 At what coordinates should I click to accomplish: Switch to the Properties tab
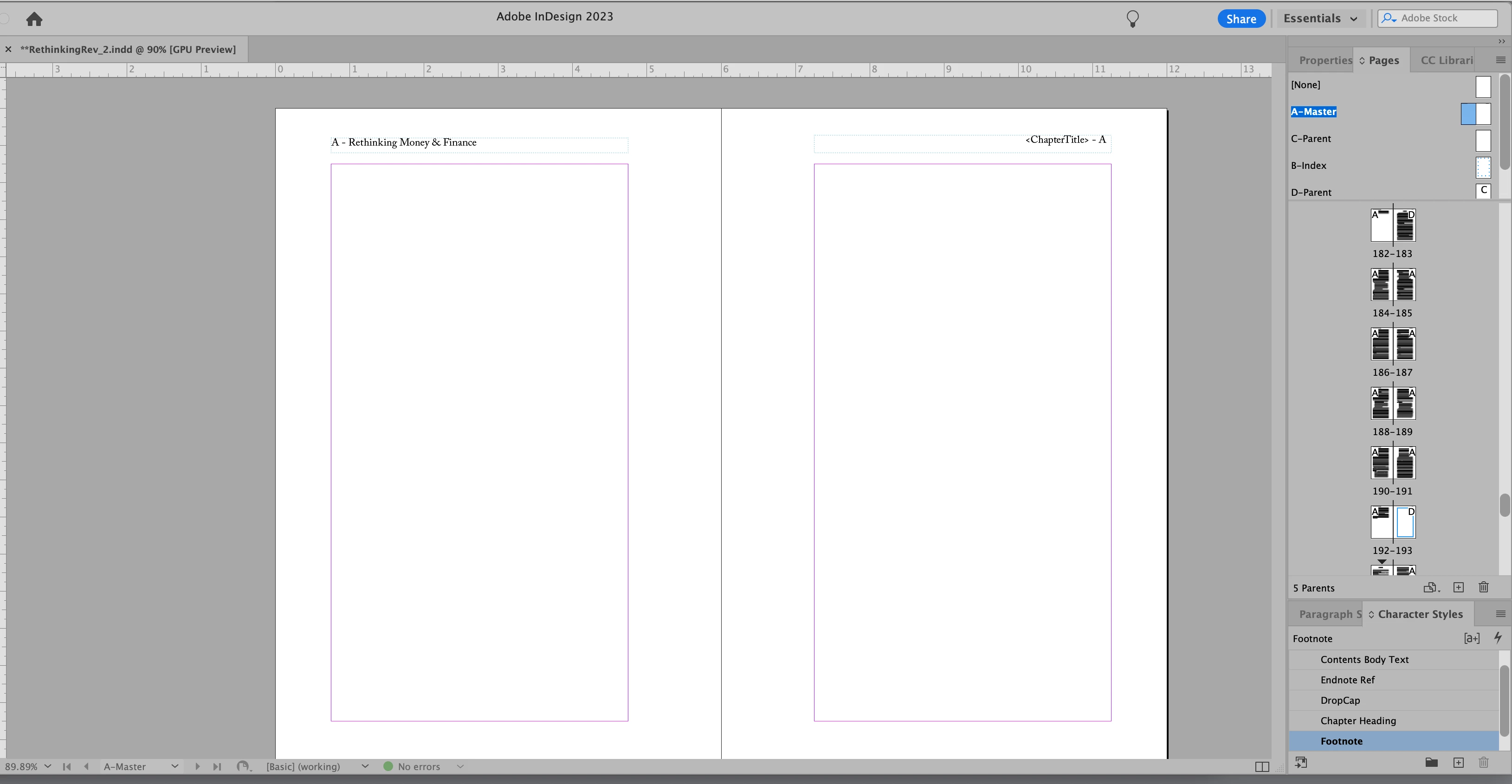[1325, 60]
